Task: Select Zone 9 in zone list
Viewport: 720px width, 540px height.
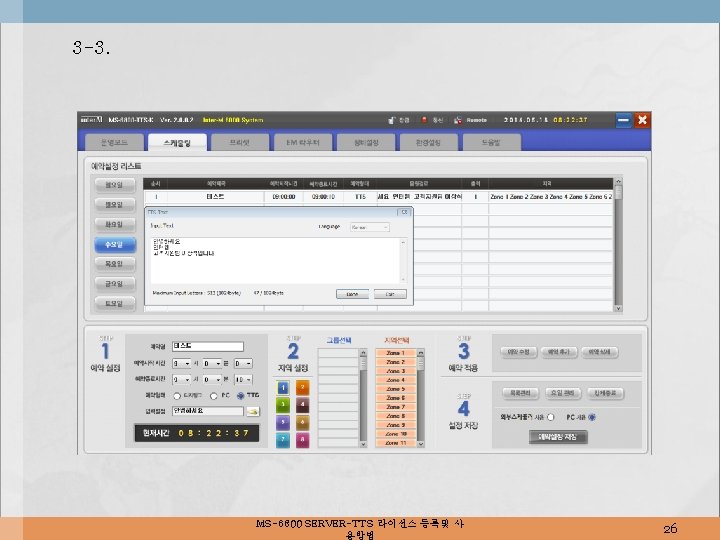Action: [396, 425]
